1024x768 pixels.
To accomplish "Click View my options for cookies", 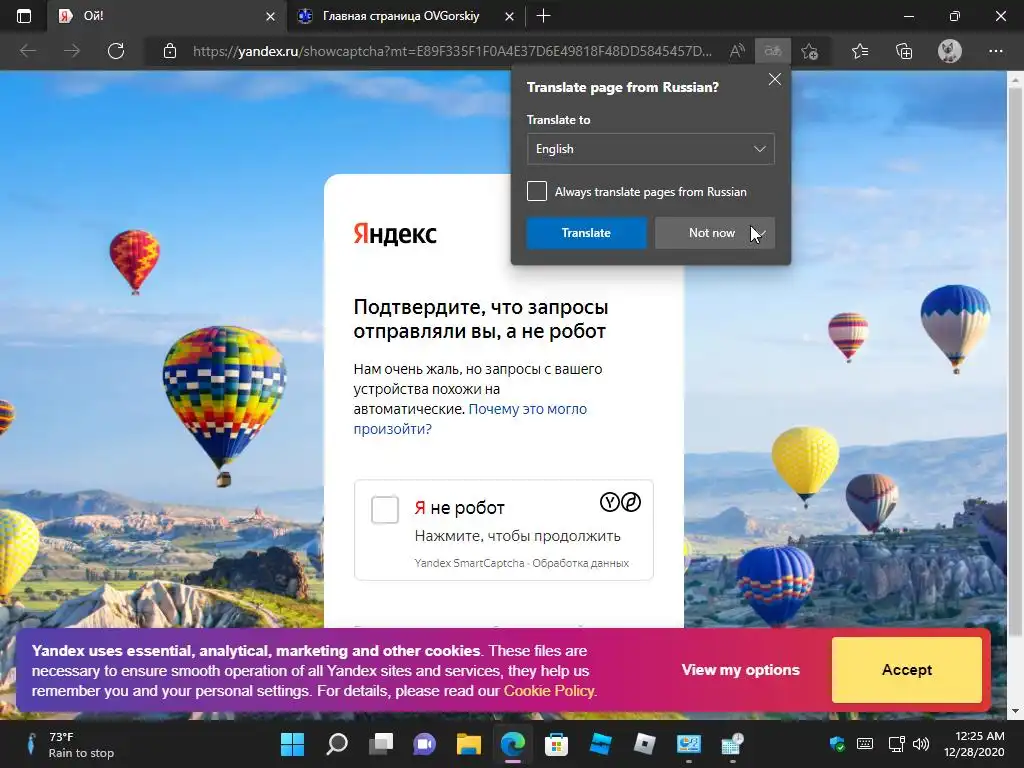I will 741,670.
